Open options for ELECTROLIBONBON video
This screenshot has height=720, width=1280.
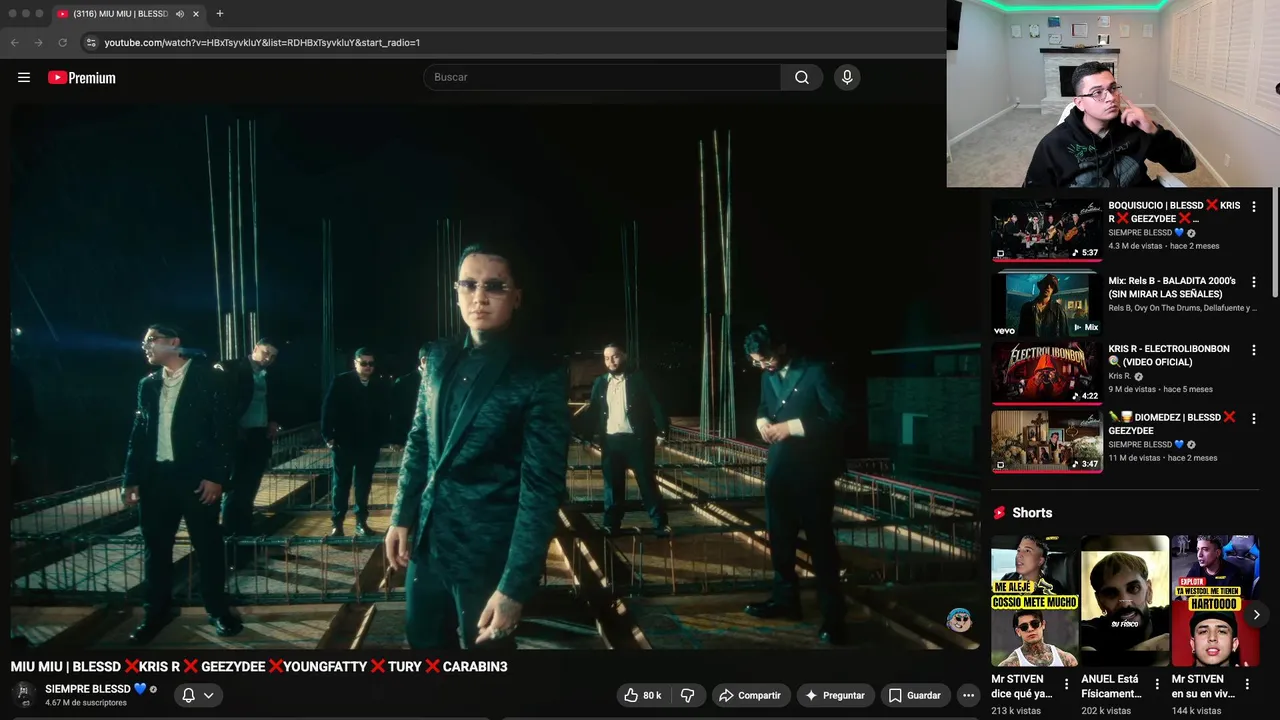[x=1254, y=350]
